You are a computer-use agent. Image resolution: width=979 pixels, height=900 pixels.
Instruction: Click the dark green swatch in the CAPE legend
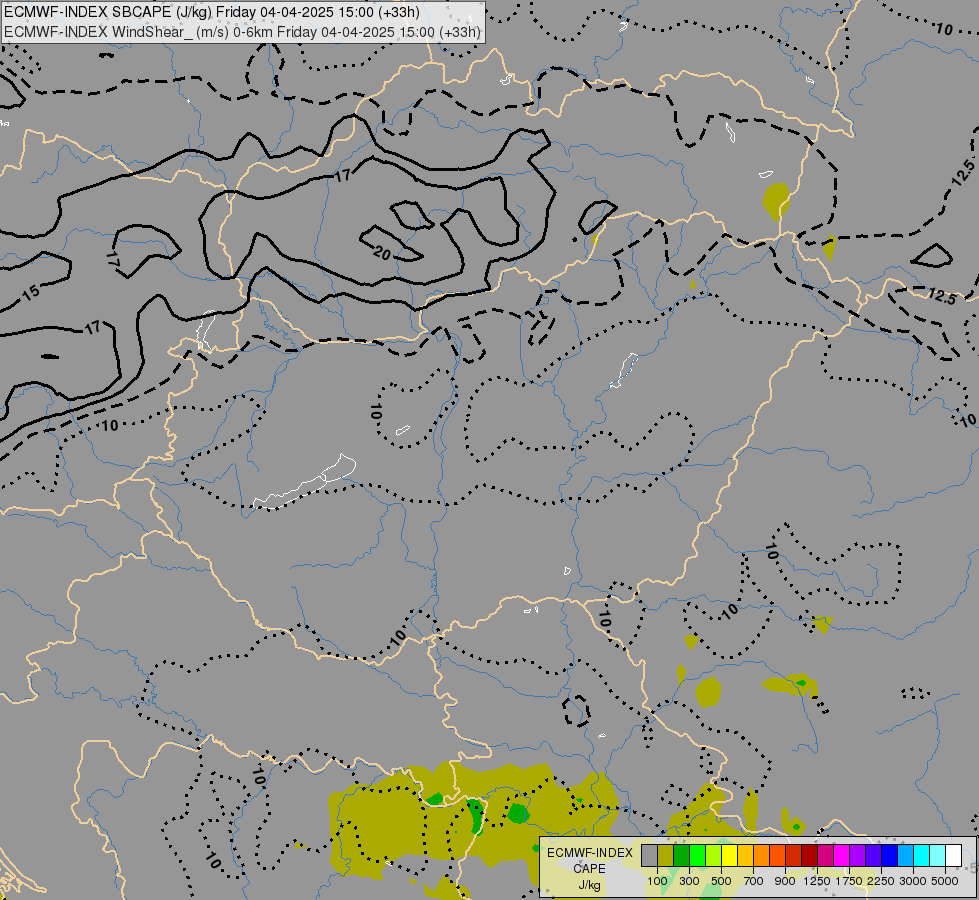click(x=682, y=856)
